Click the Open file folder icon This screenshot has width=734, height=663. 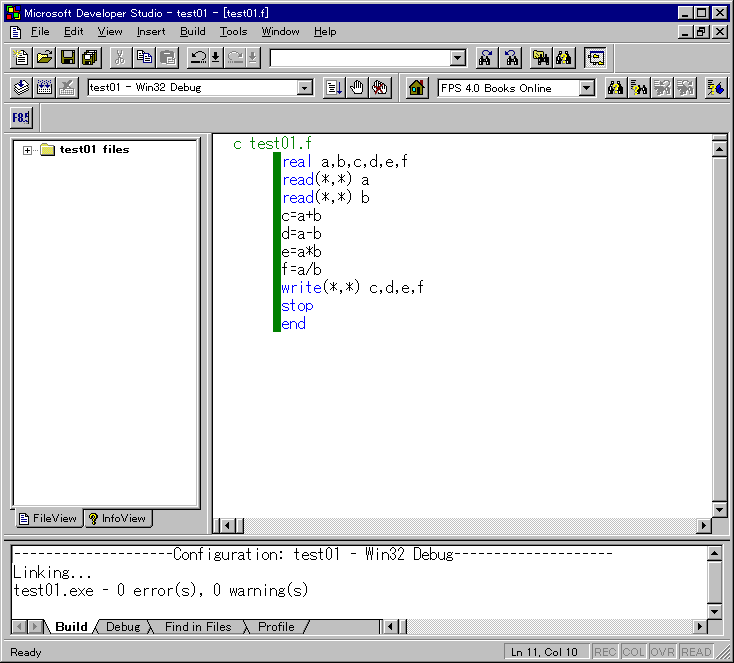click(x=45, y=58)
